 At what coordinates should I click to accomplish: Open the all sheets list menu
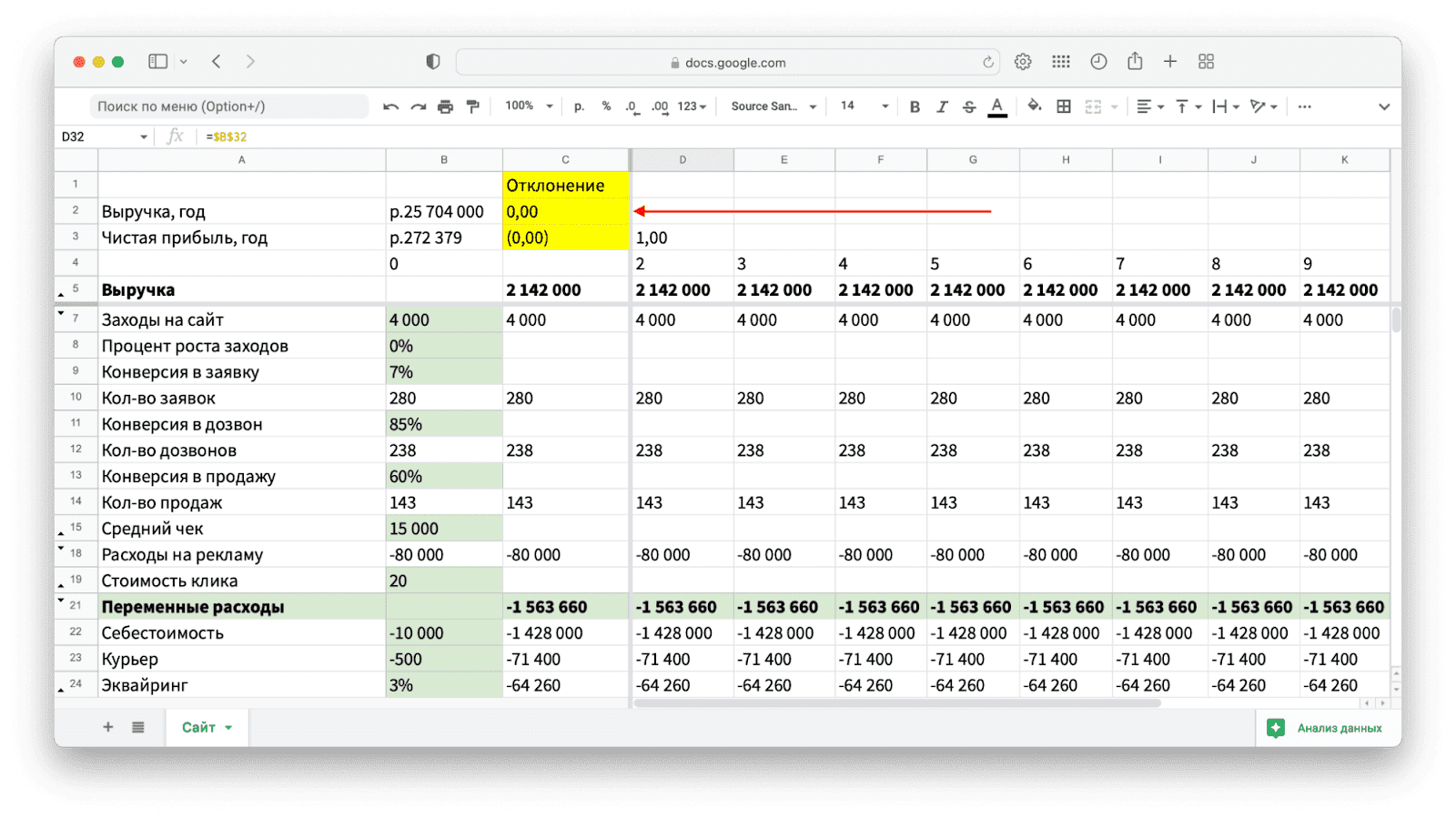coord(138,727)
